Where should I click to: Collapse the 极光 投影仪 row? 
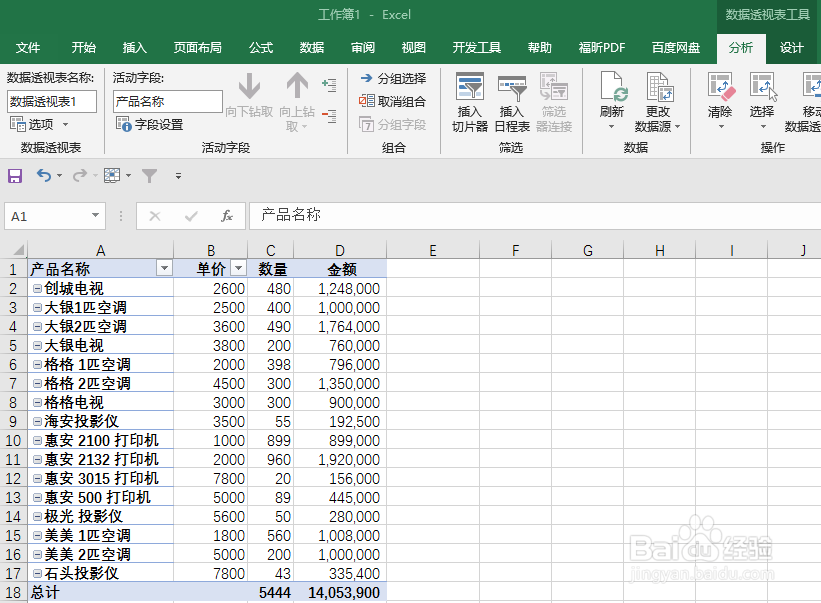37,517
